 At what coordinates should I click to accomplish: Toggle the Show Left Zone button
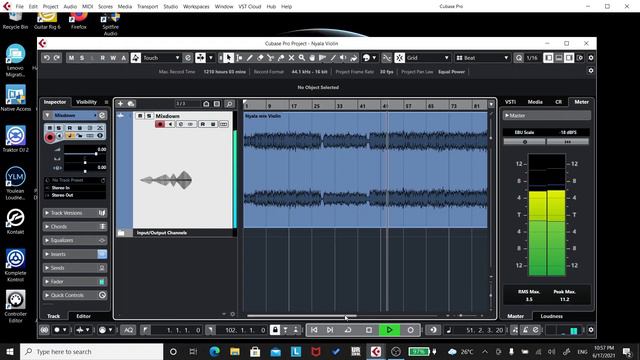point(548,58)
